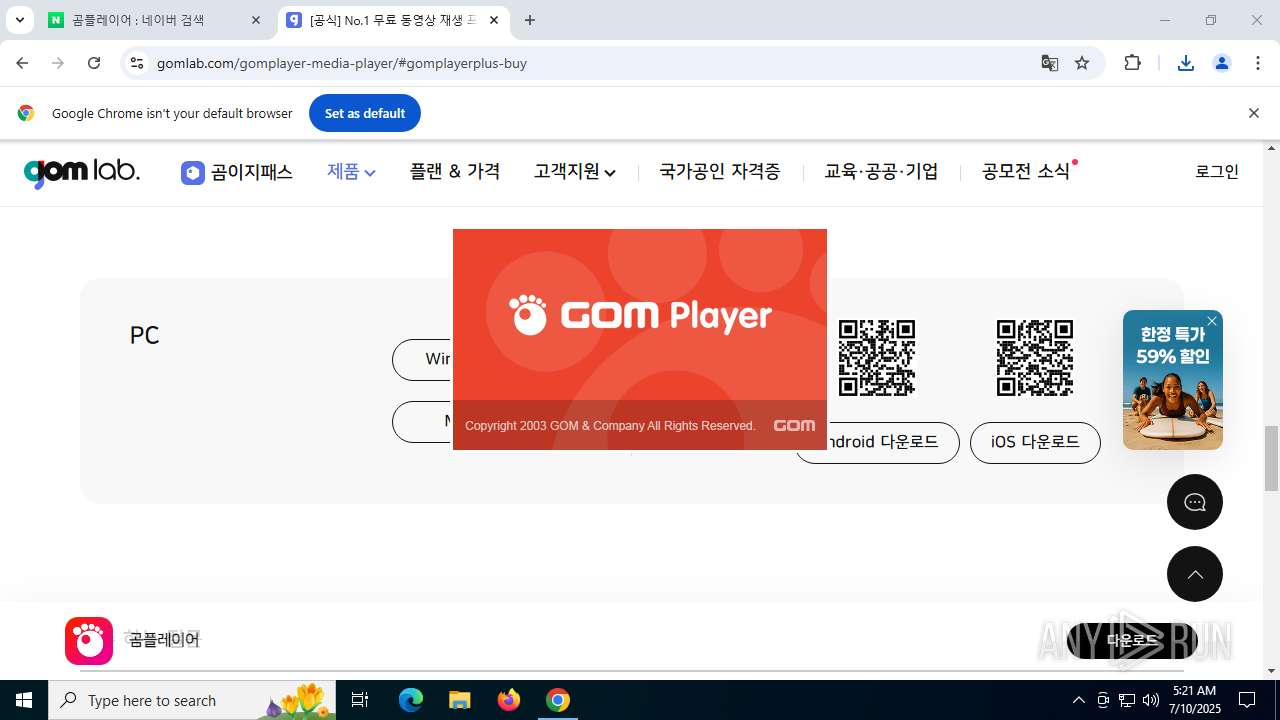Screen dimensions: 1280x720
Task: Reload the current page
Action: (x=94, y=63)
